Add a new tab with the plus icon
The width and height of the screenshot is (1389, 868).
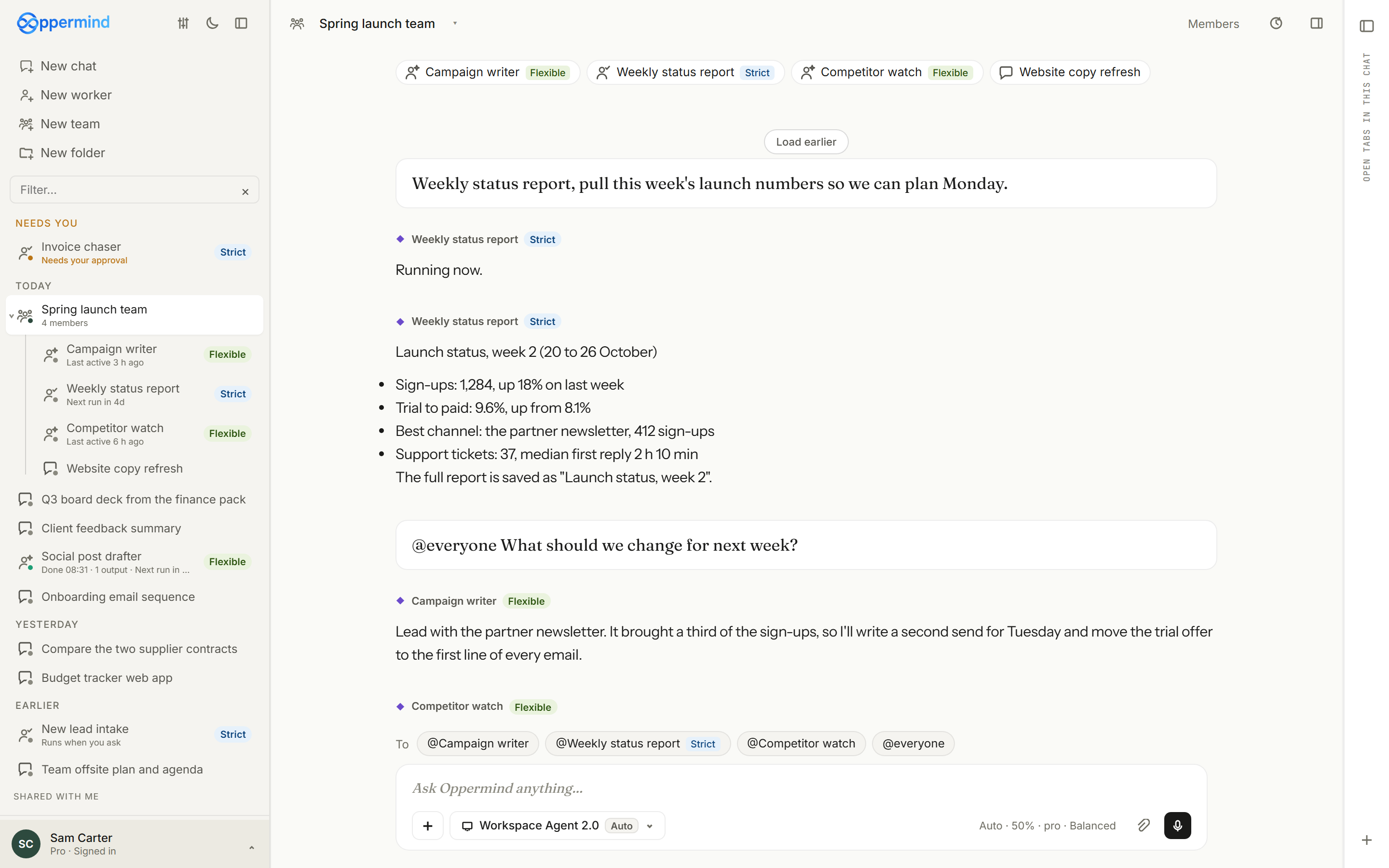point(1366,840)
